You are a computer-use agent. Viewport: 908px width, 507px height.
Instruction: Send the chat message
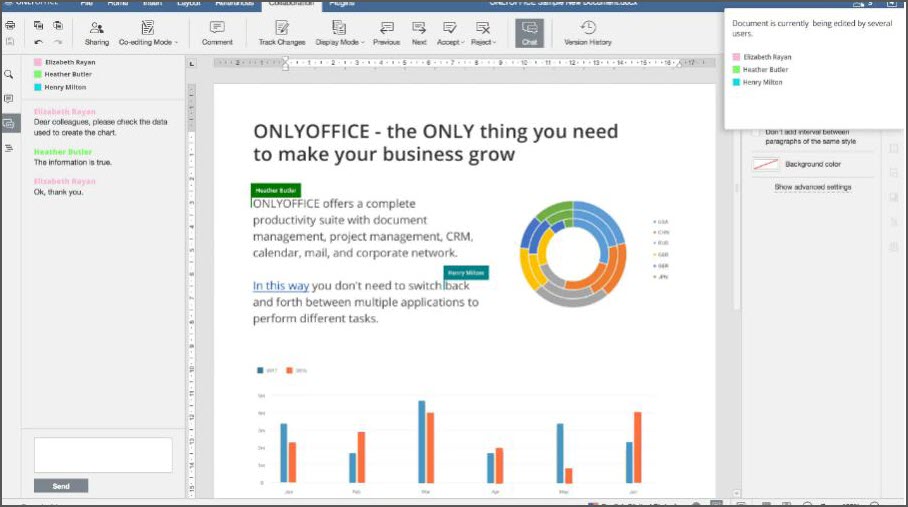(x=61, y=486)
